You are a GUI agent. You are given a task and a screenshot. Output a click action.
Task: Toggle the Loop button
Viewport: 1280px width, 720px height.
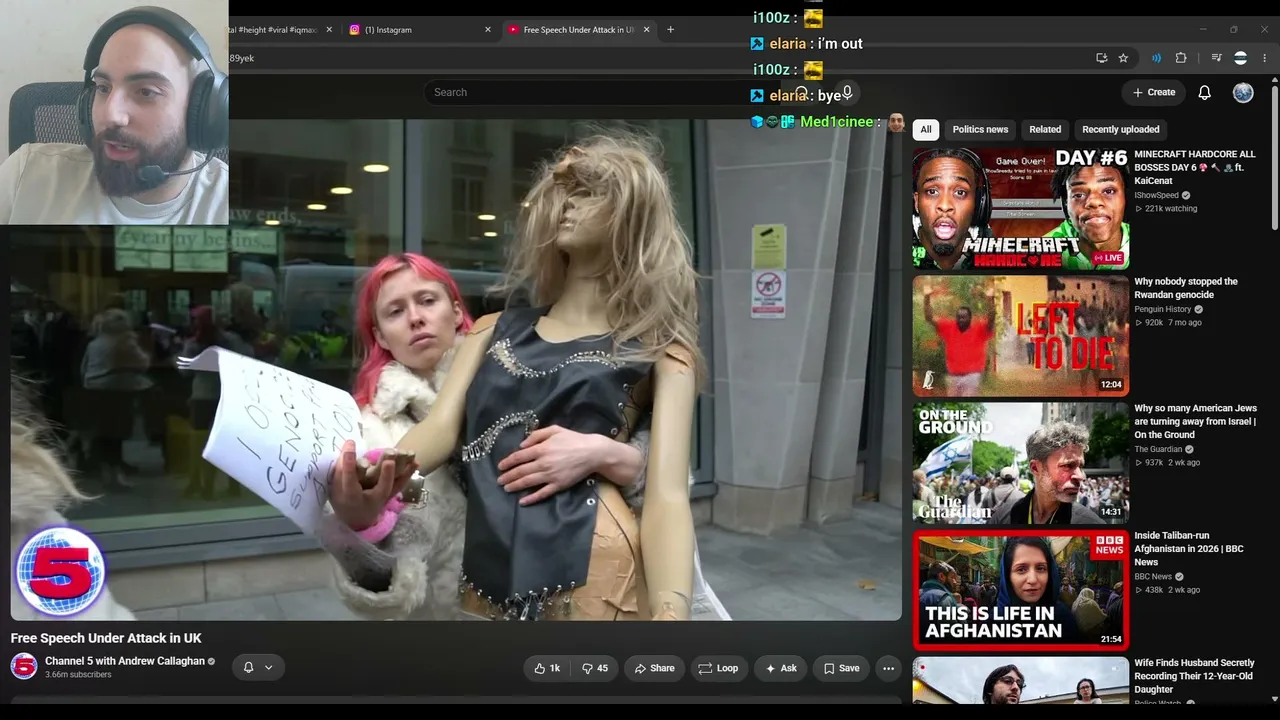pyautogui.click(x=718, y=668)
